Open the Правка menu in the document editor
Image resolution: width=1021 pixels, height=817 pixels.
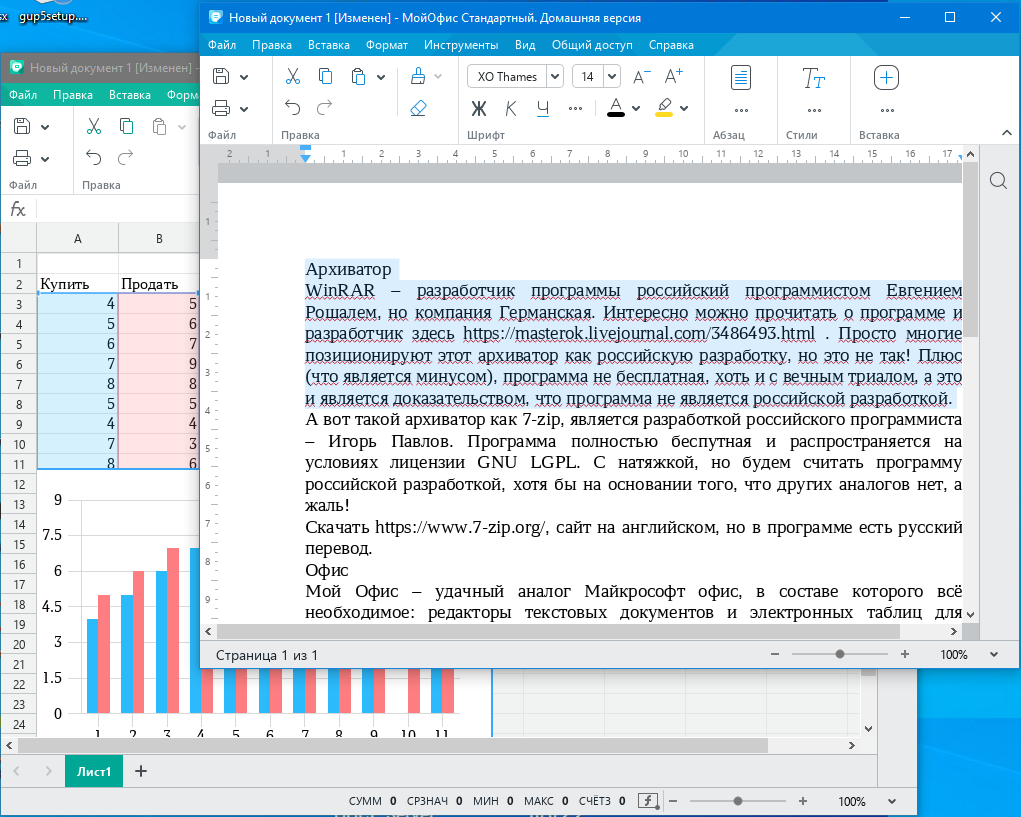pos(272,45)
